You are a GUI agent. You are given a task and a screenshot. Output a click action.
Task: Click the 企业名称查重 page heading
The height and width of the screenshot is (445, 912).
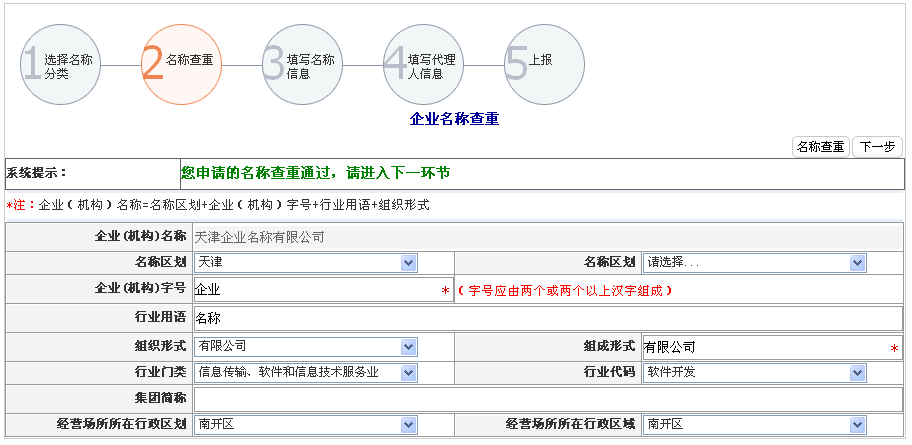(x=454, y=119)
